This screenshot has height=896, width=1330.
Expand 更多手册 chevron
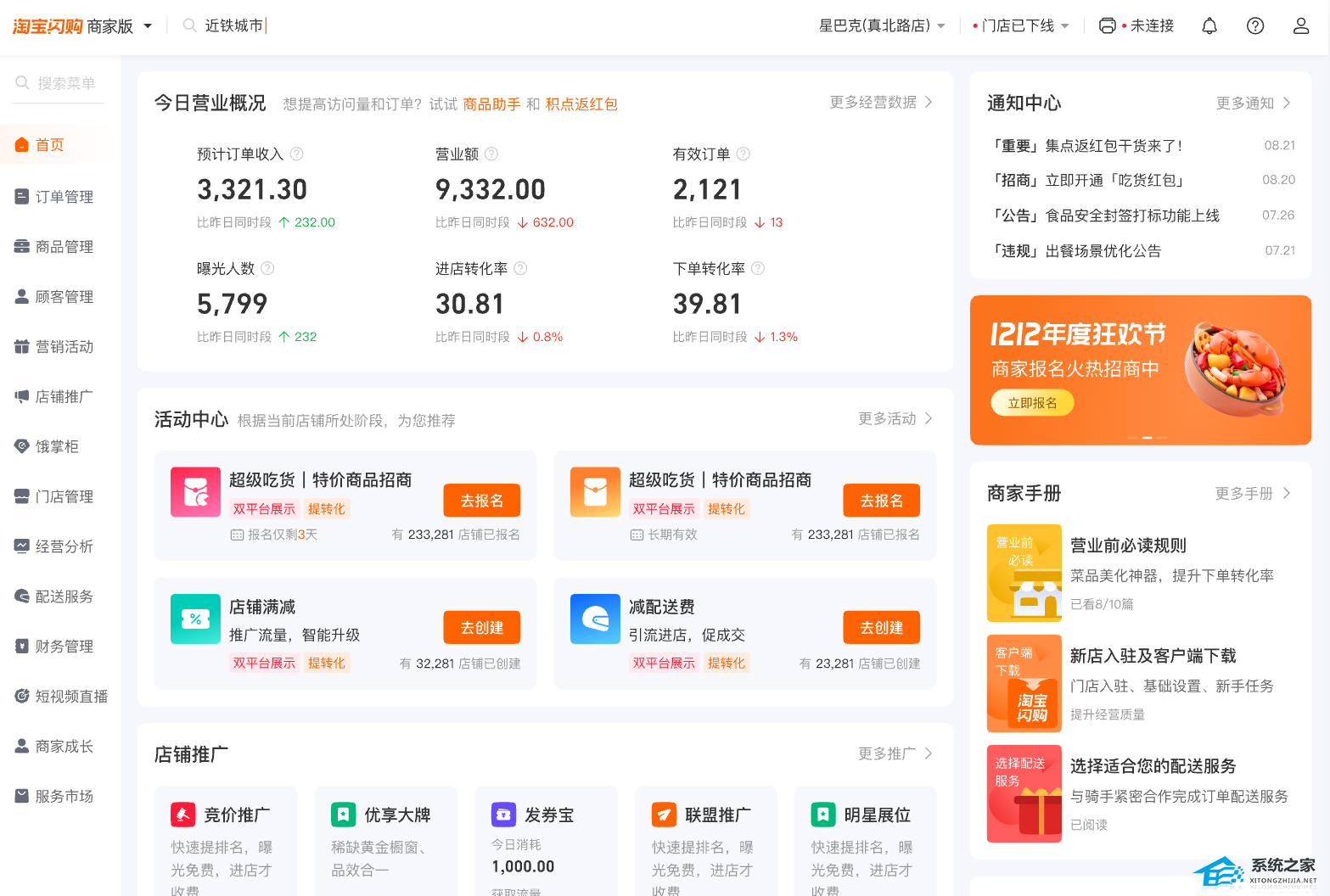click(x=1287, y=493)
